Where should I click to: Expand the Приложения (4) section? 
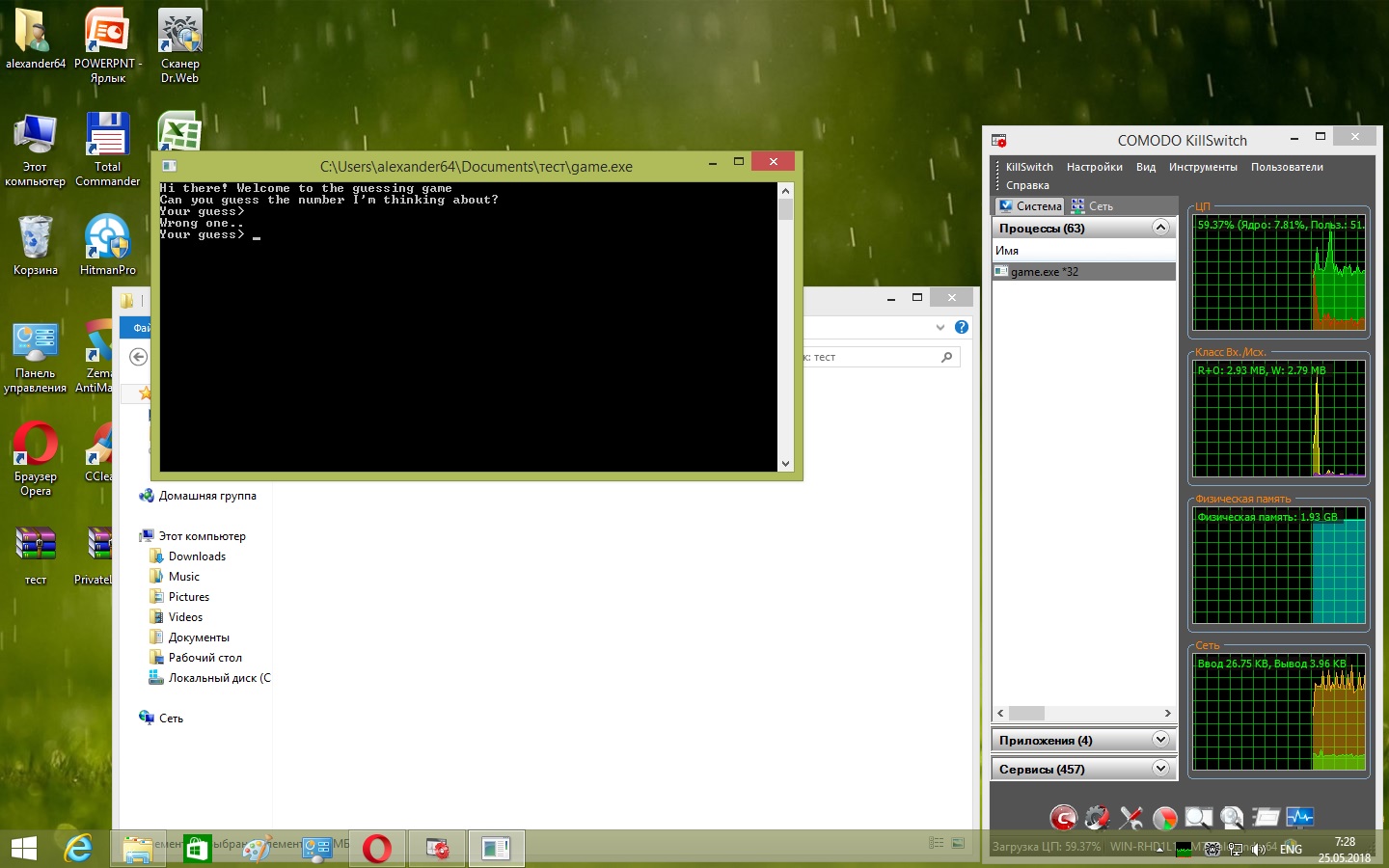[1160, 740]
